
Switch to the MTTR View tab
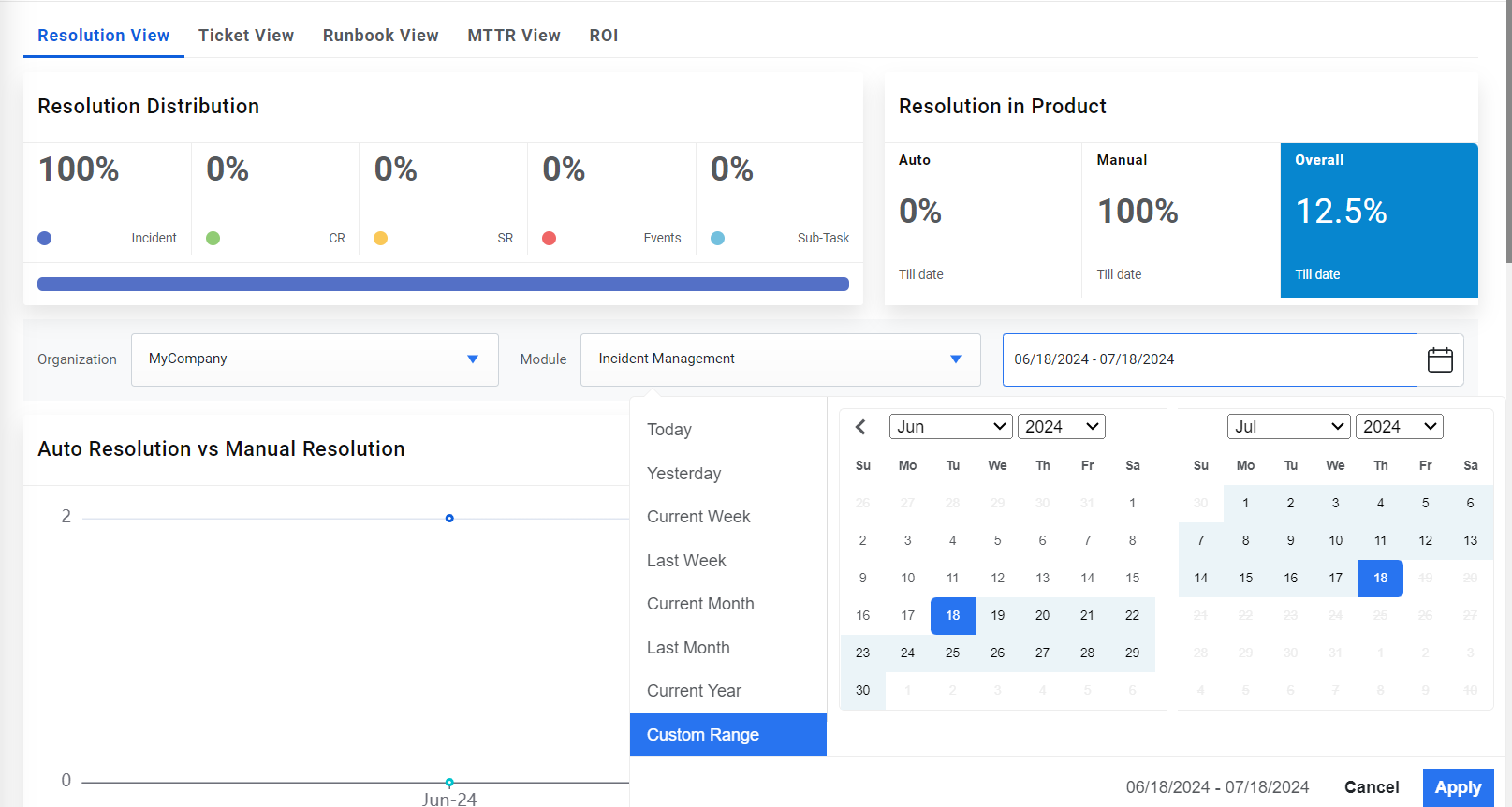514,36
